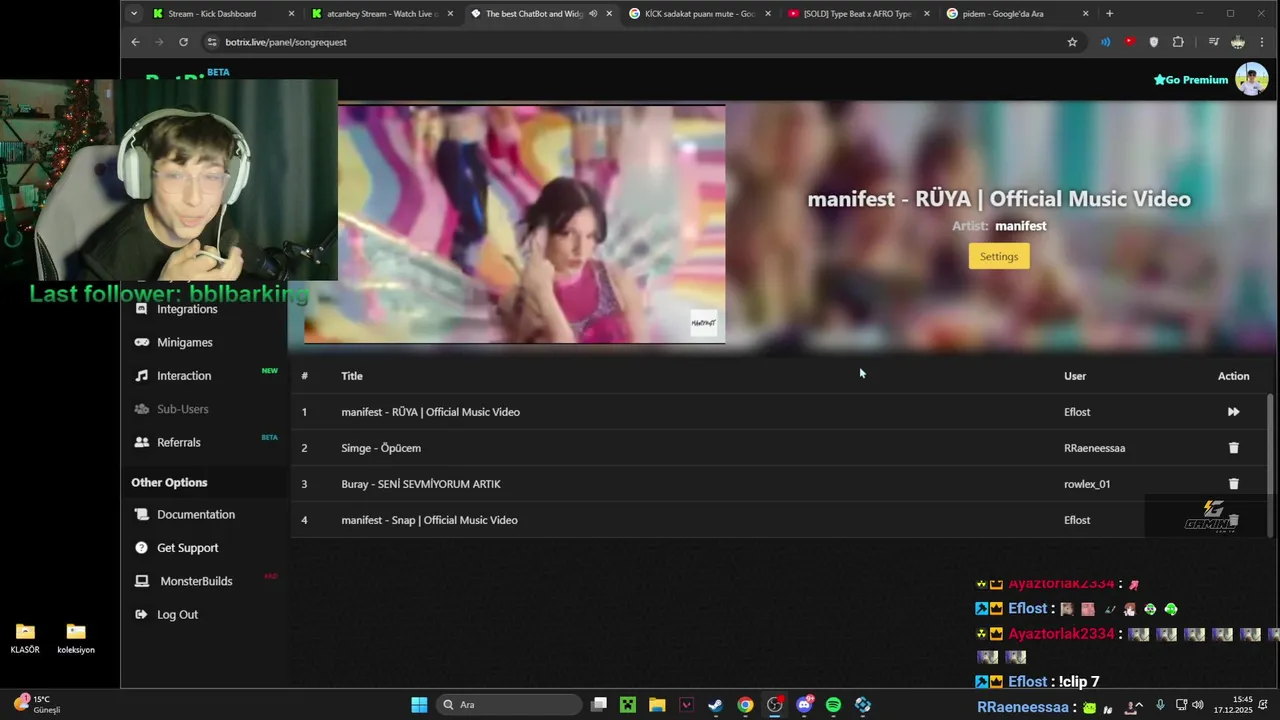The image size is (1280, 720).
Task: Click the Integrations icon in sidebar
Action: [141, 309]
